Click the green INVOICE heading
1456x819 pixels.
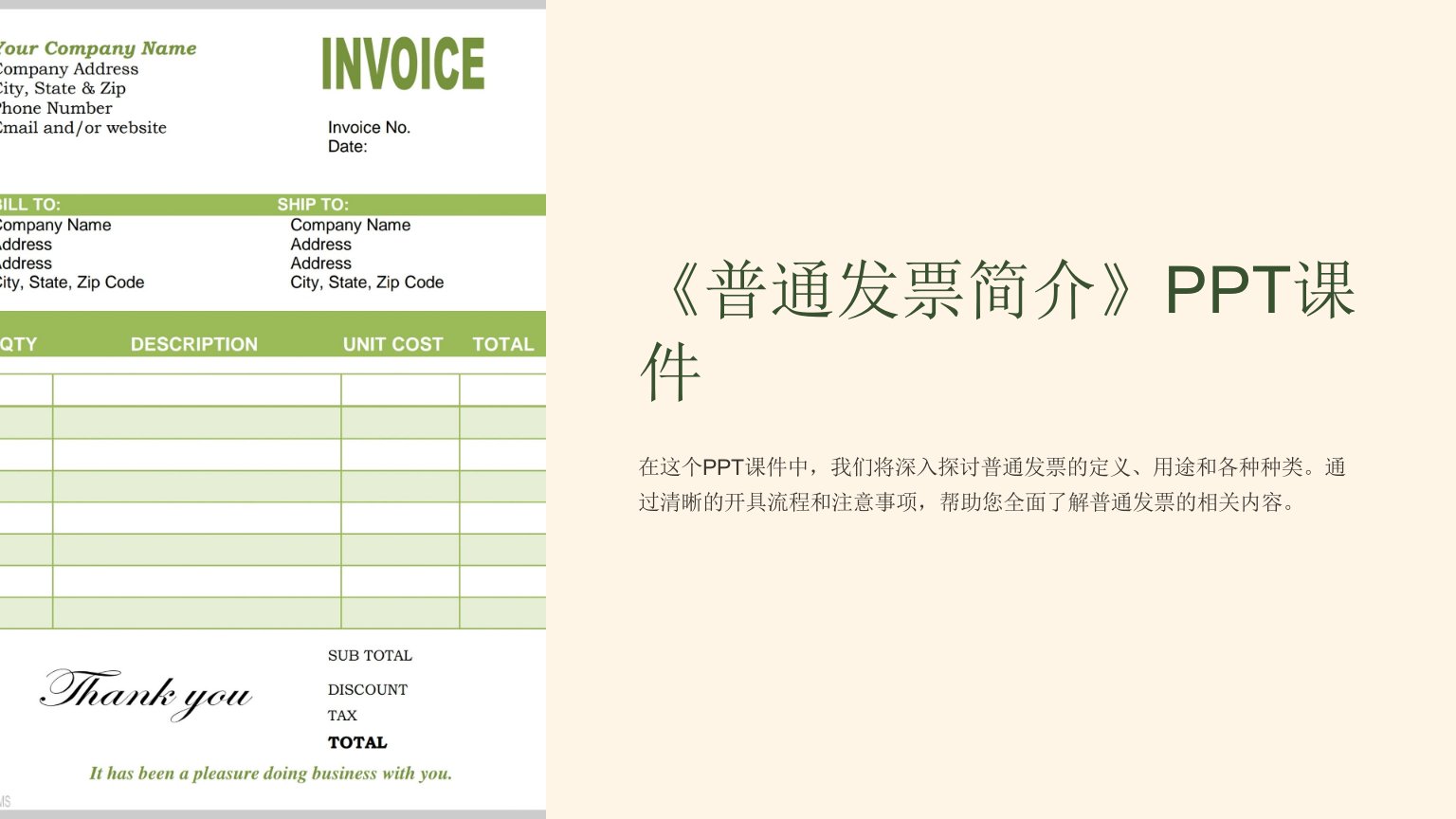pos(403,64)
